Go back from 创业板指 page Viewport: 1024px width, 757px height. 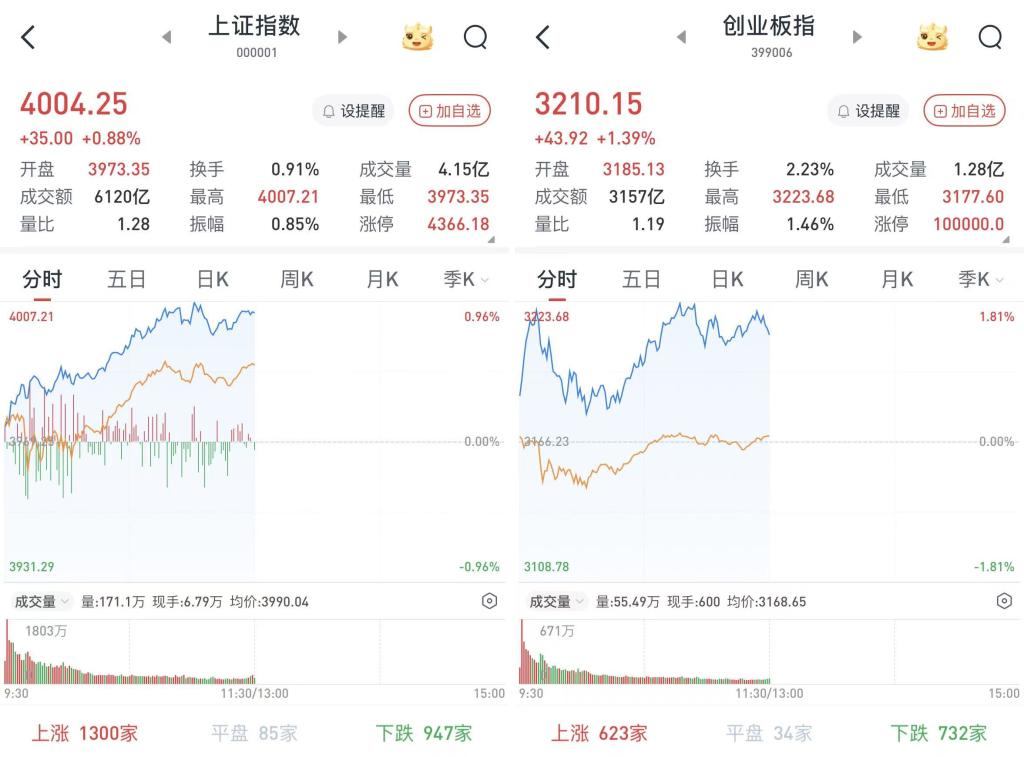tap(543, 38)
